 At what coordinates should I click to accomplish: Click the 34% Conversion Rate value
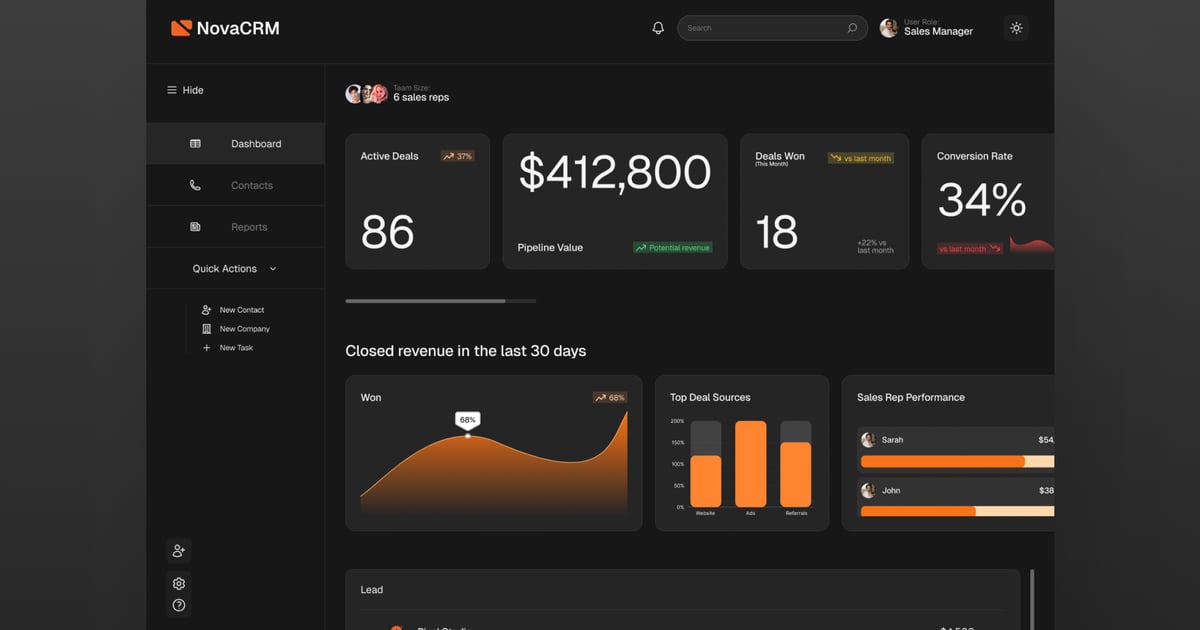pos(982,200)
